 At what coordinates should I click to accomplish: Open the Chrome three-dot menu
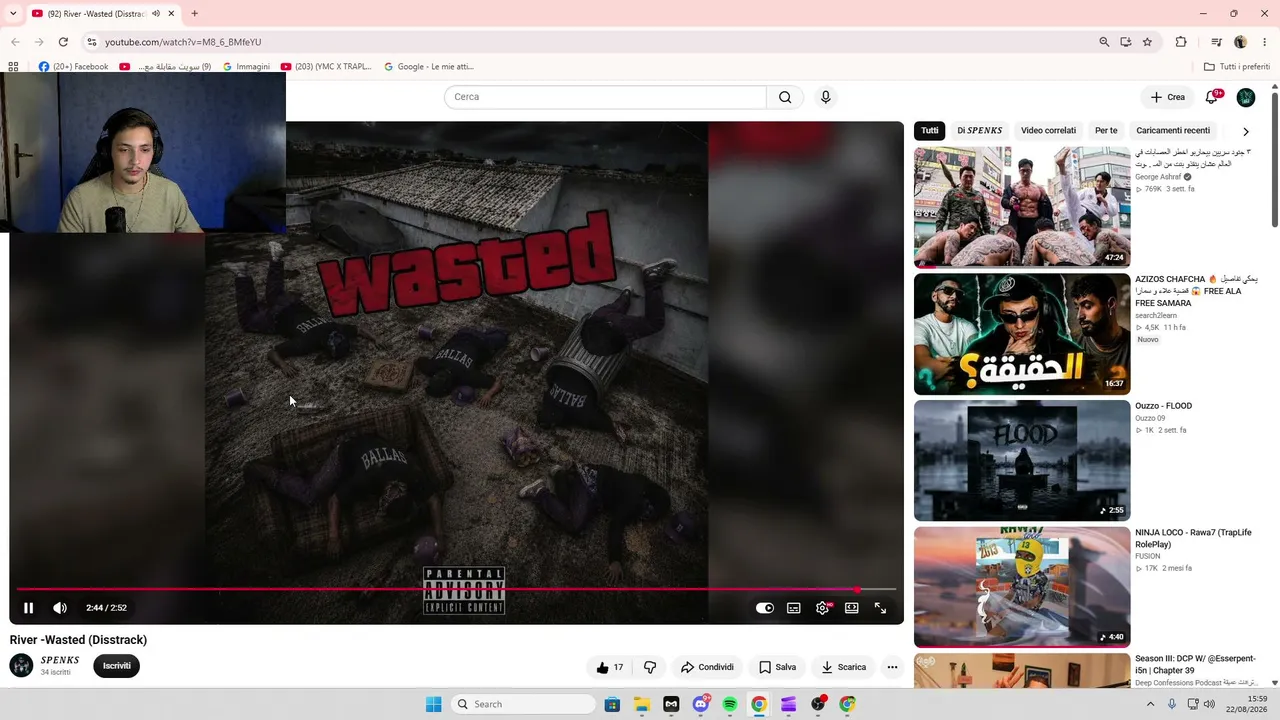pyautogui.click(x=1265, y=42)
